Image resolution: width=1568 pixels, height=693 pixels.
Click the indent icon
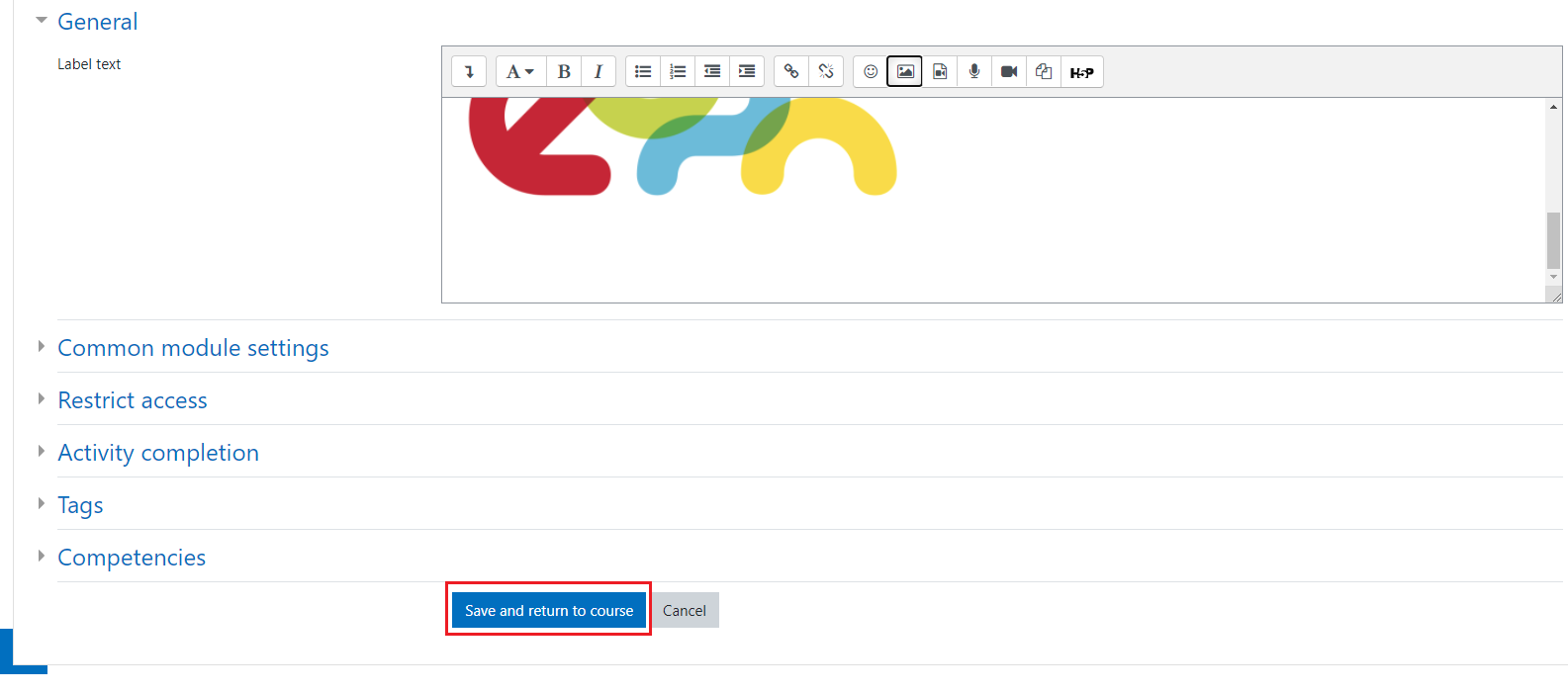(747, 71)
